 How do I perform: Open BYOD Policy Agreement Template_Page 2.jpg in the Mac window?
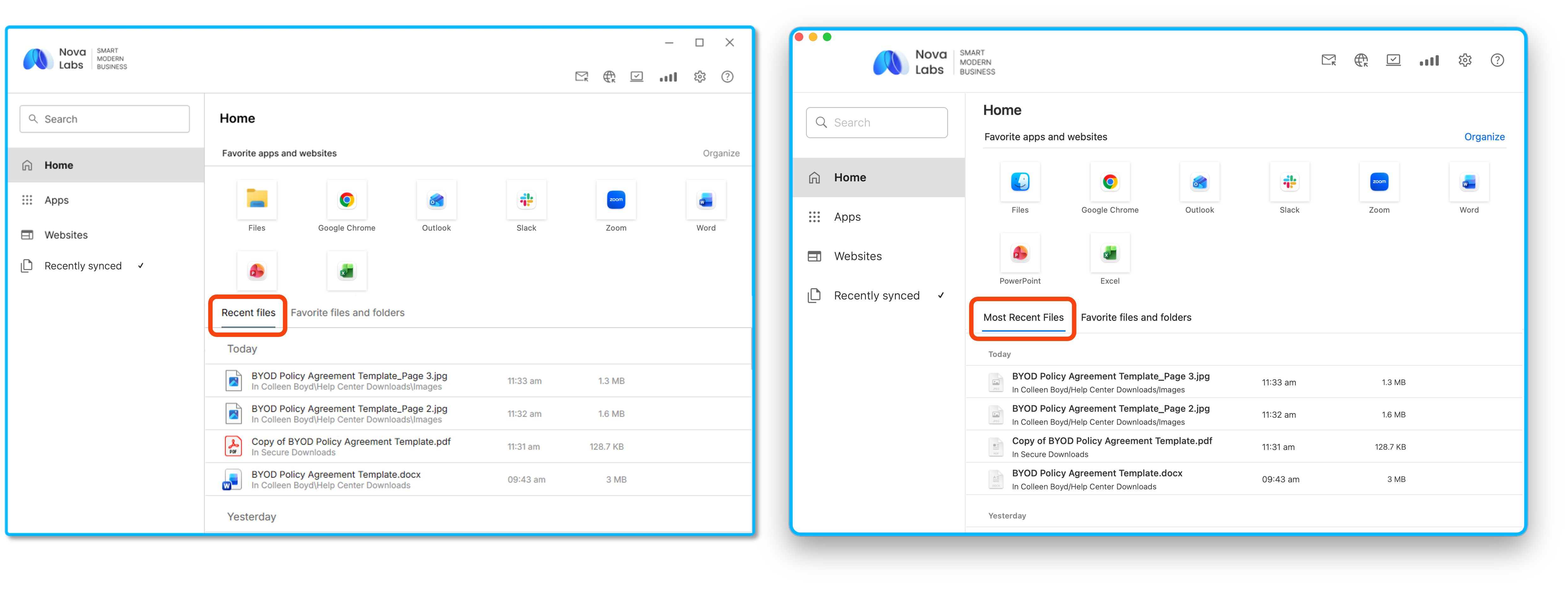click(x=1244, y=415)
